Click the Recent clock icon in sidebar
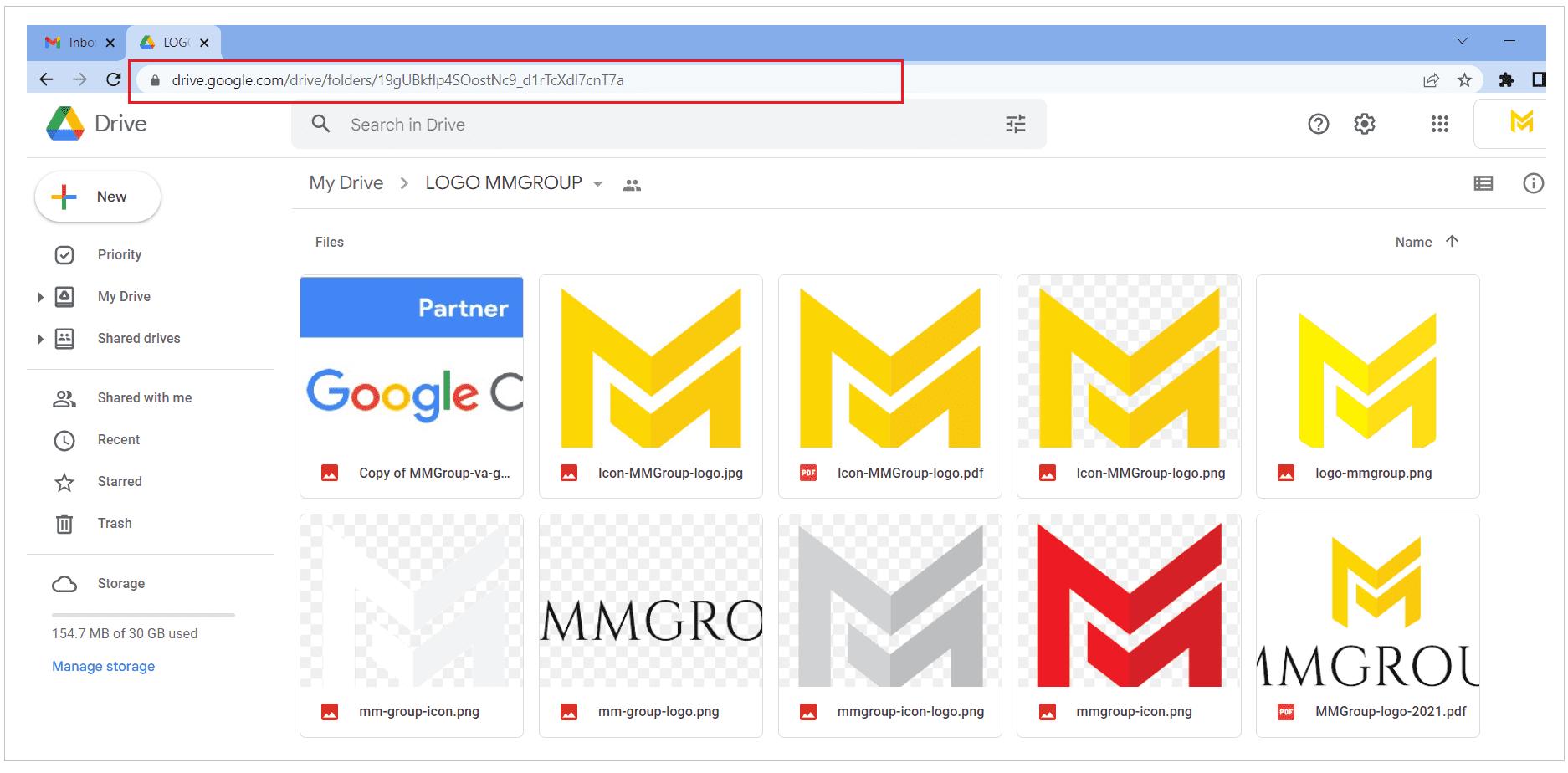 pos(64,440)
